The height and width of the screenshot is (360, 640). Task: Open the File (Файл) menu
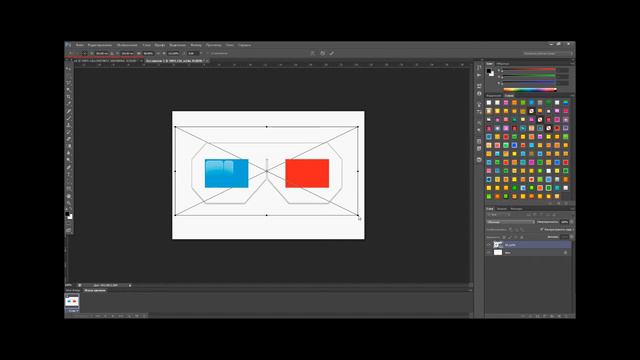[80, 45]
